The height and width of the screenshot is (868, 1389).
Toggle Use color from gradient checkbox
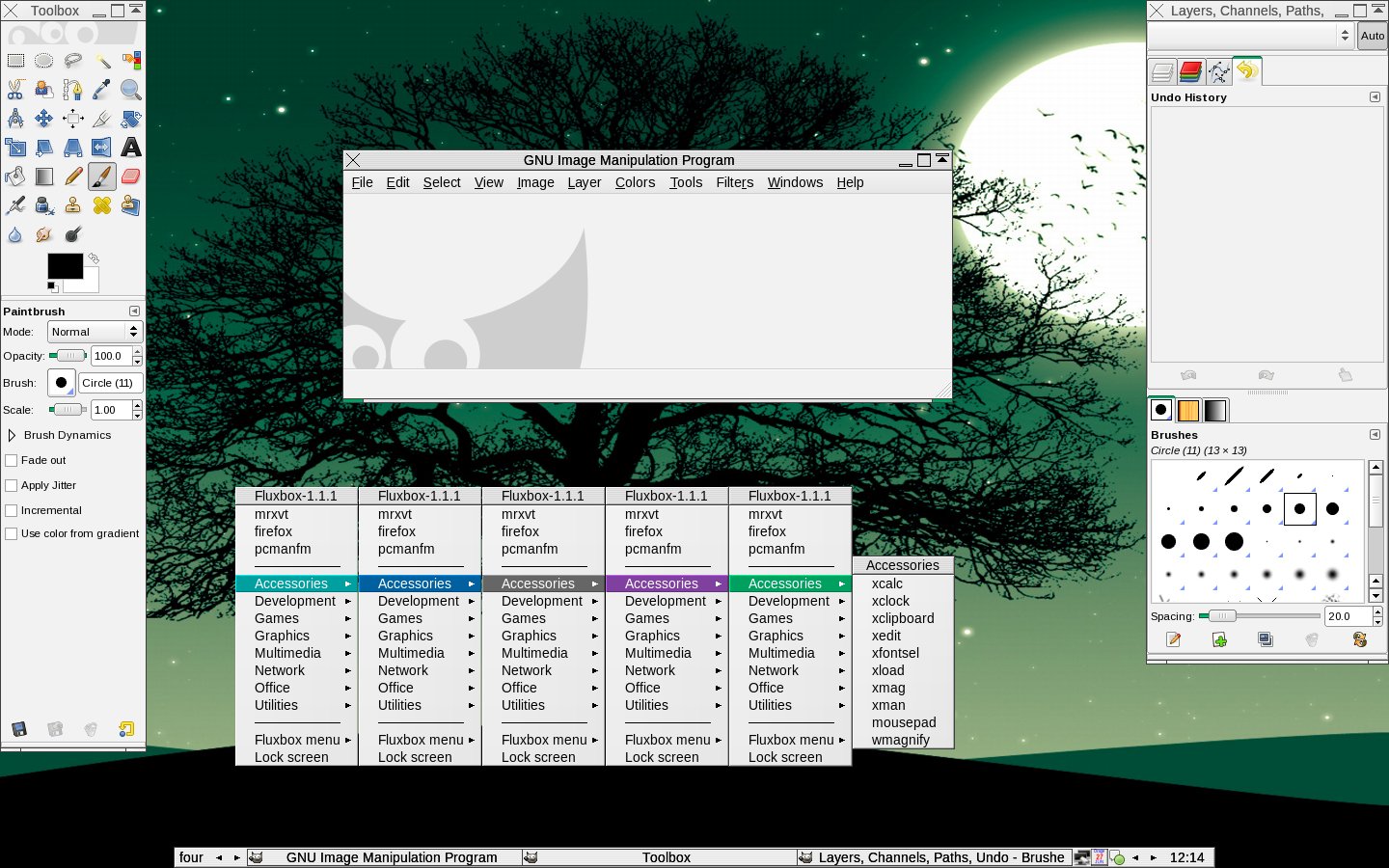(x=12, y=534)
